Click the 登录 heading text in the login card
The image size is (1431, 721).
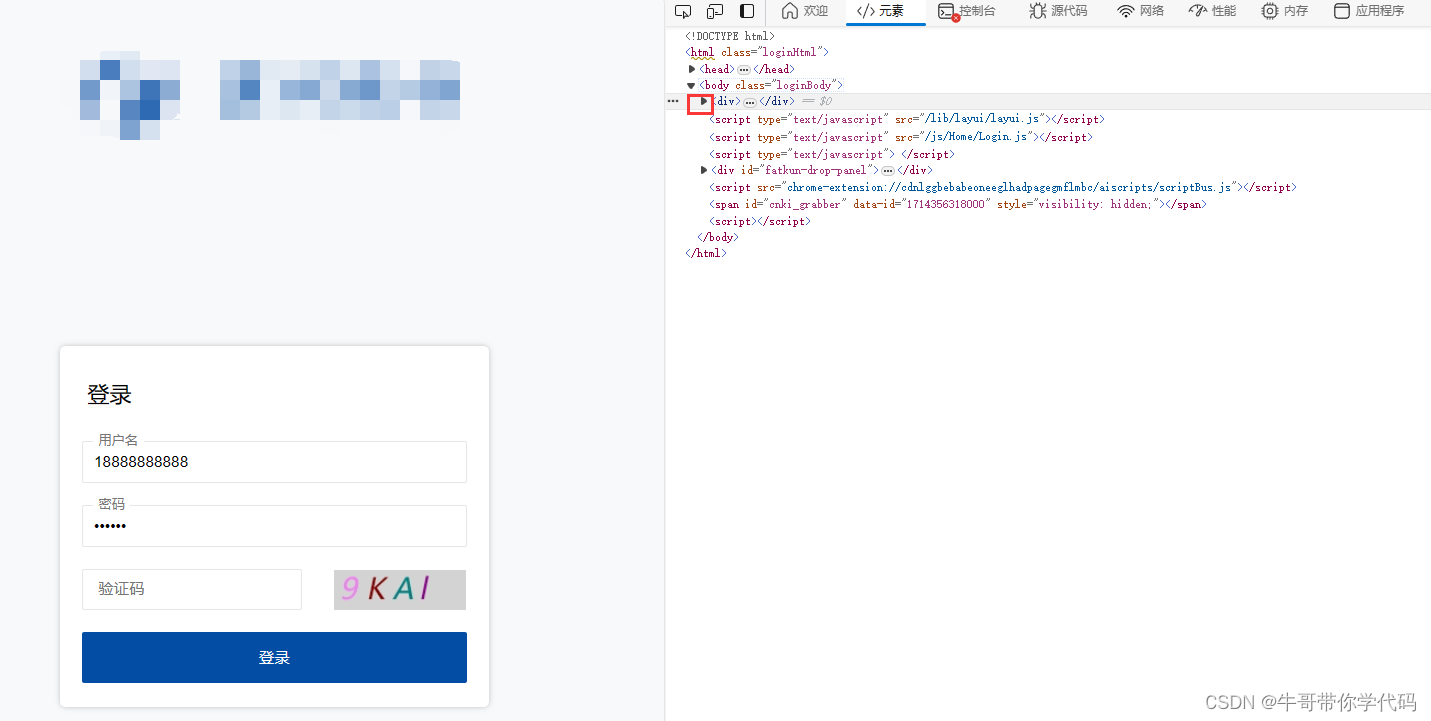tap(109, 395)
